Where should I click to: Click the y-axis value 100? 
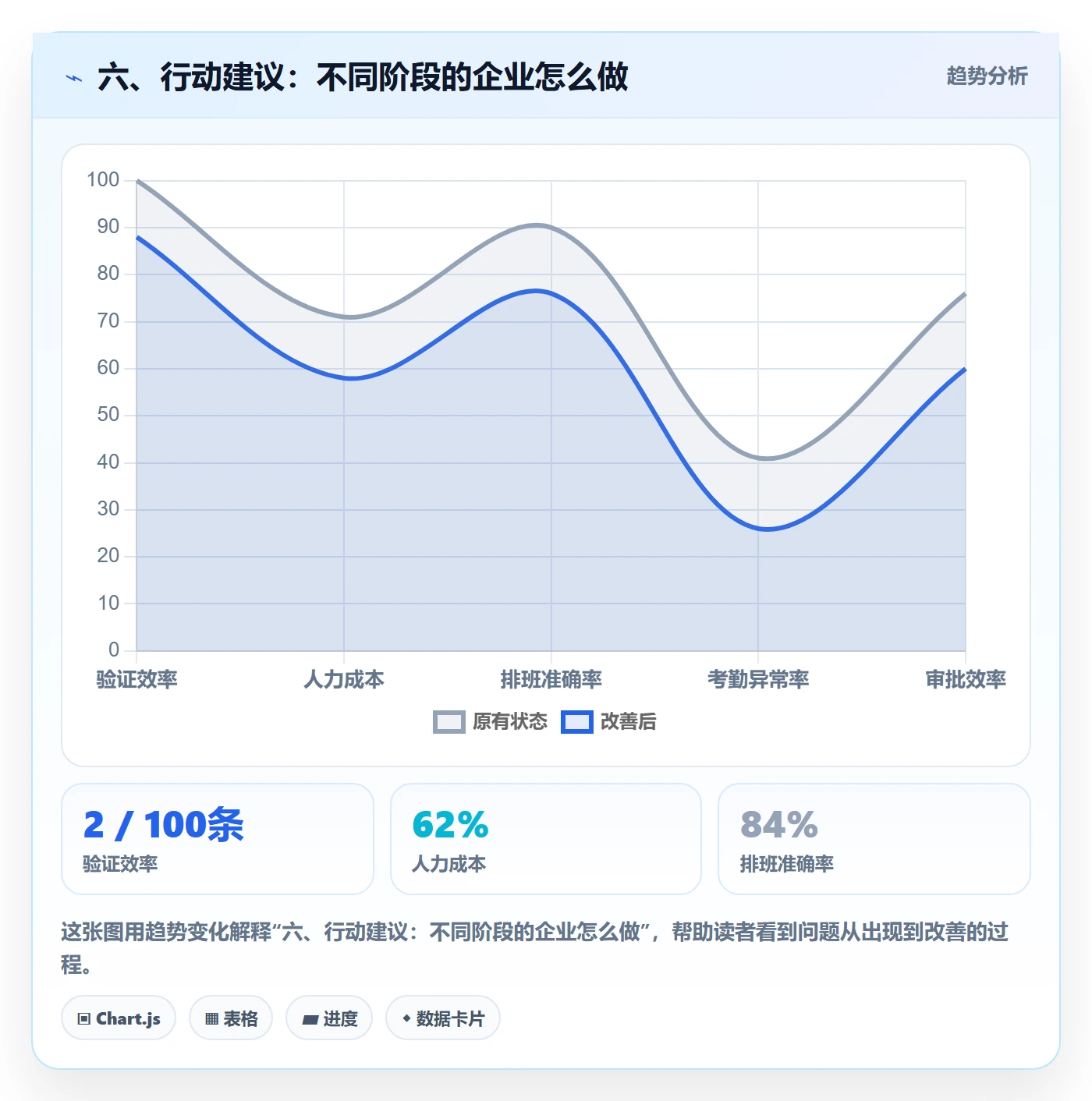pyautogui.click(x=103, y=180)
